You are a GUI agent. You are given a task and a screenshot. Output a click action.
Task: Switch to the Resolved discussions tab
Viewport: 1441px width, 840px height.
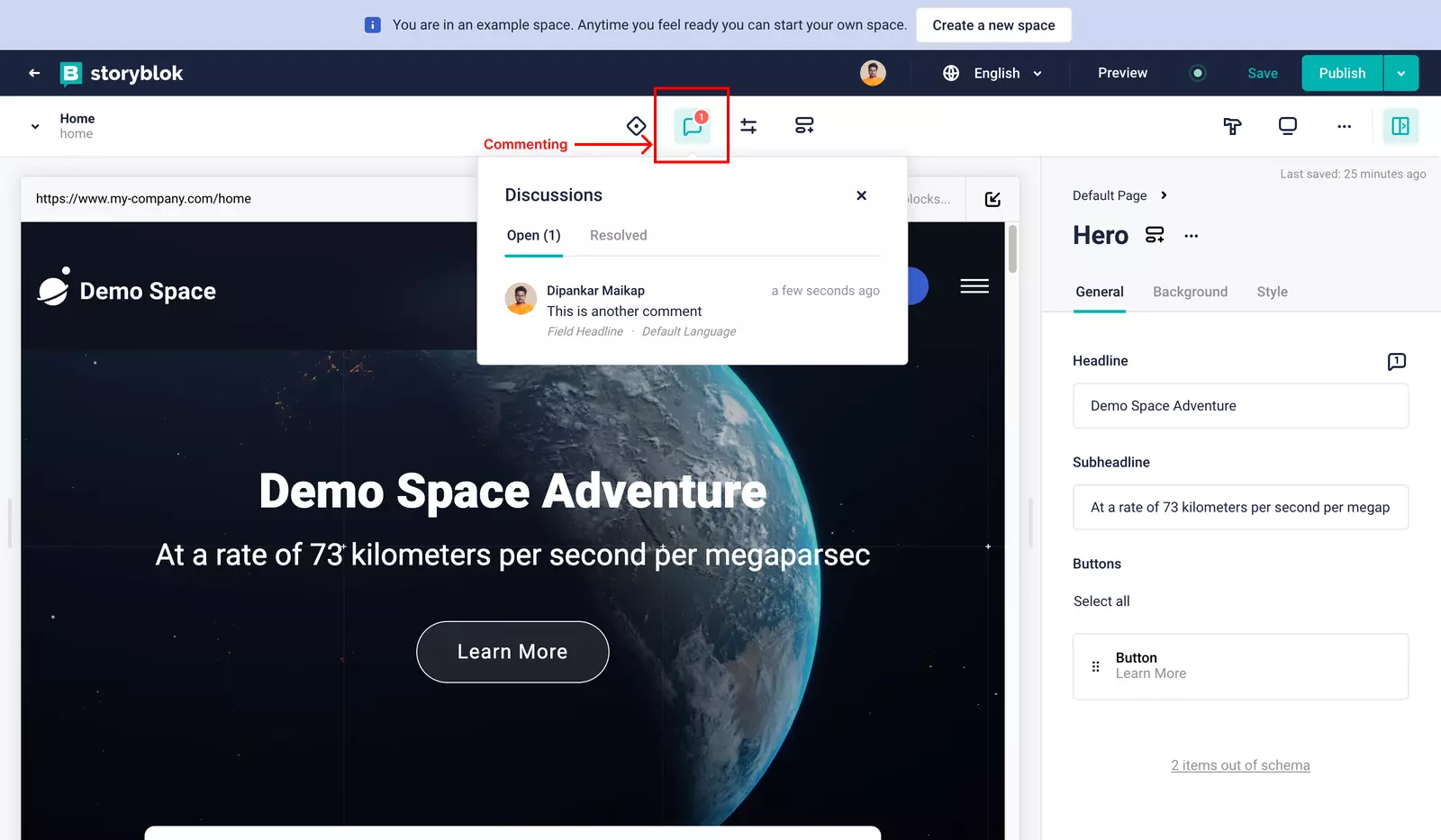coord(618,235)
